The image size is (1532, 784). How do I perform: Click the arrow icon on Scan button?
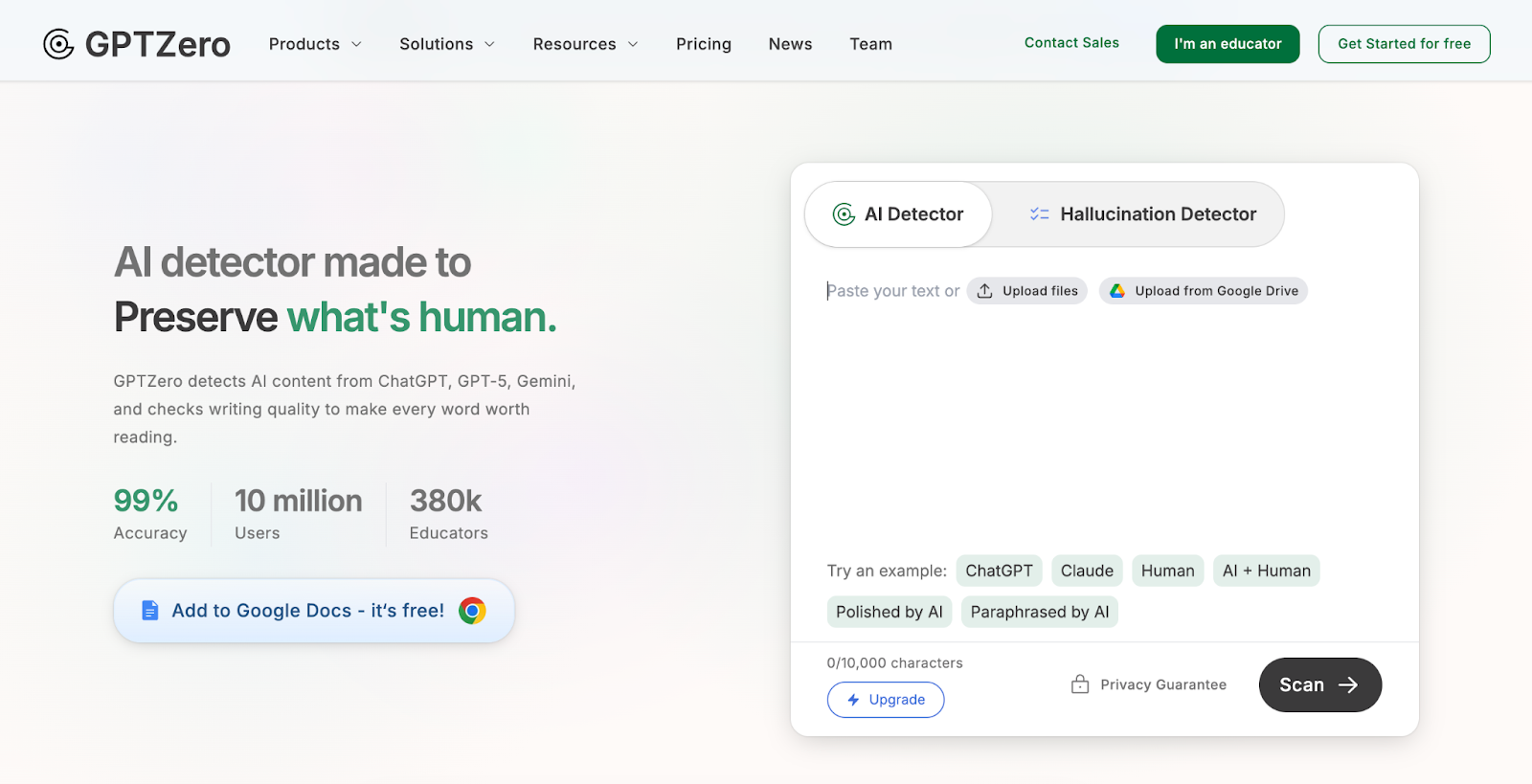point(1348,684)
